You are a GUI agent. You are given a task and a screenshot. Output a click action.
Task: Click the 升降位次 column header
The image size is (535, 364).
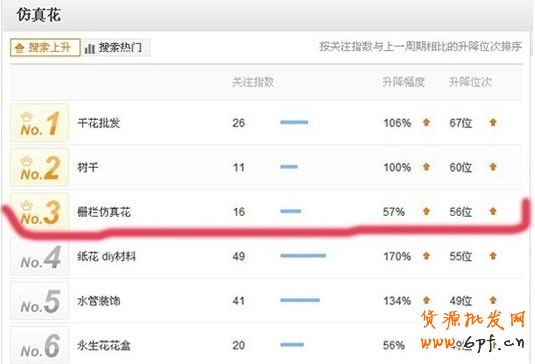click(x=470, y=82)
